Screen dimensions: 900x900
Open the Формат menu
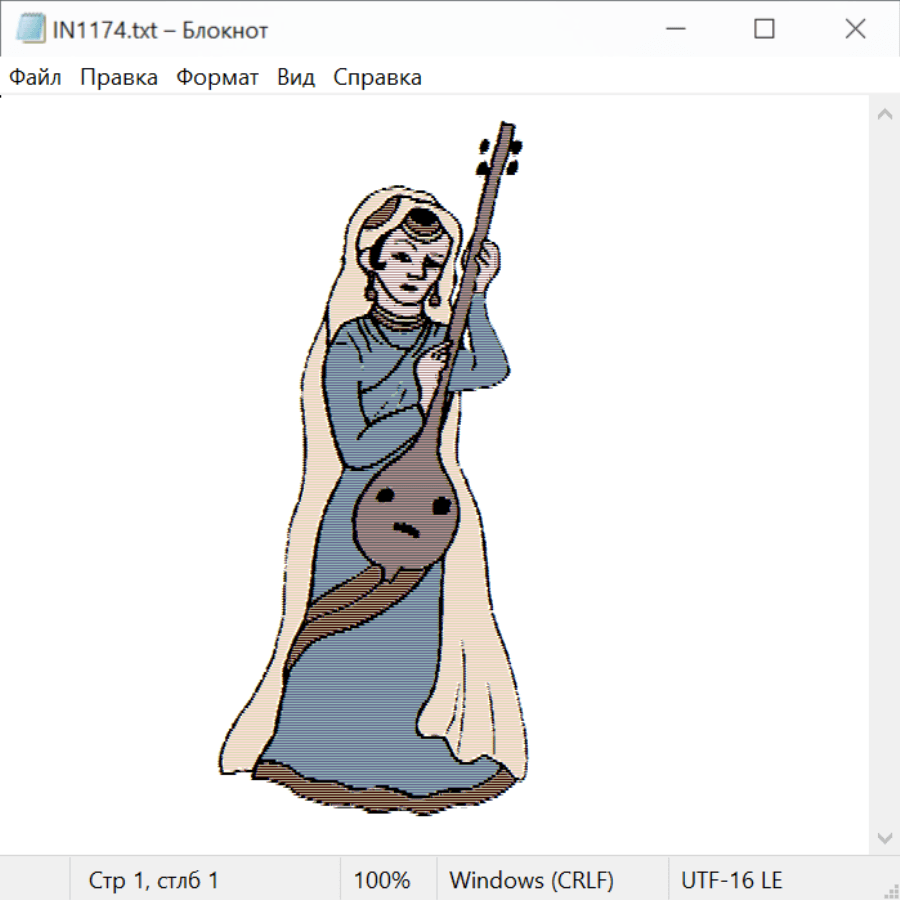pyautogui.click(x=217, y=78)
